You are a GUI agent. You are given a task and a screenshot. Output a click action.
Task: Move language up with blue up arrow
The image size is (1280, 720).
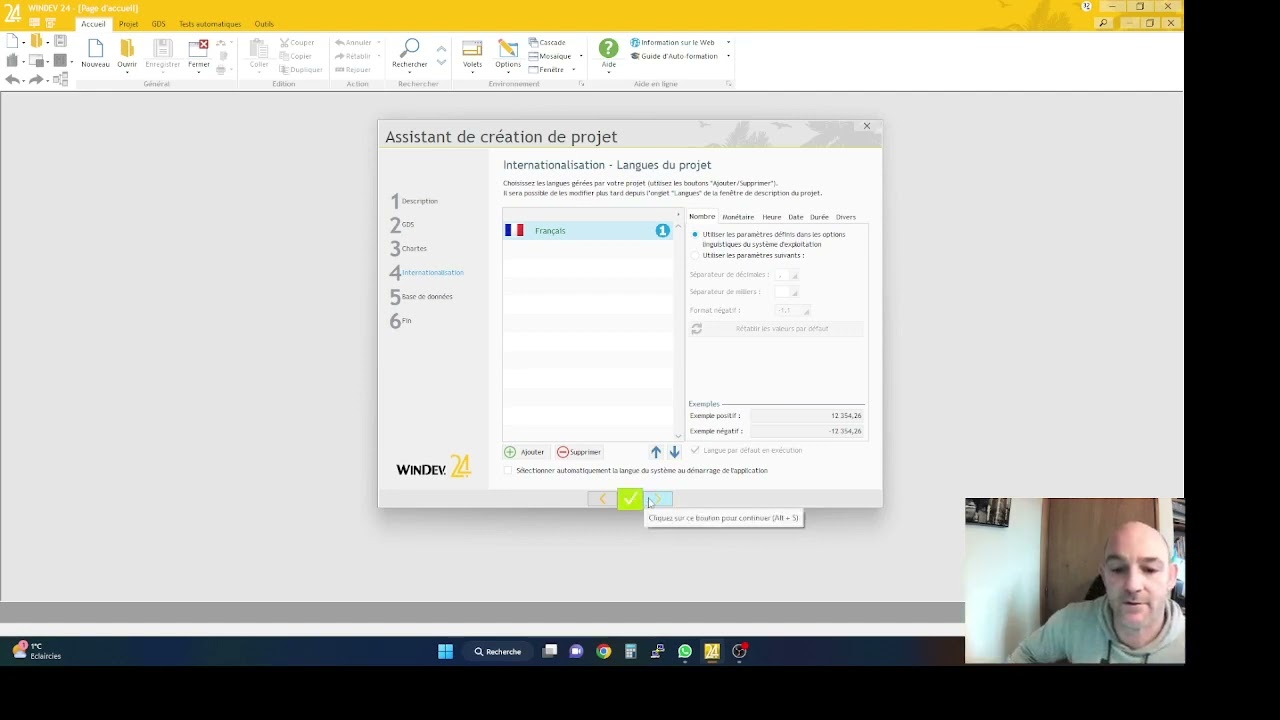coord(656,452)
